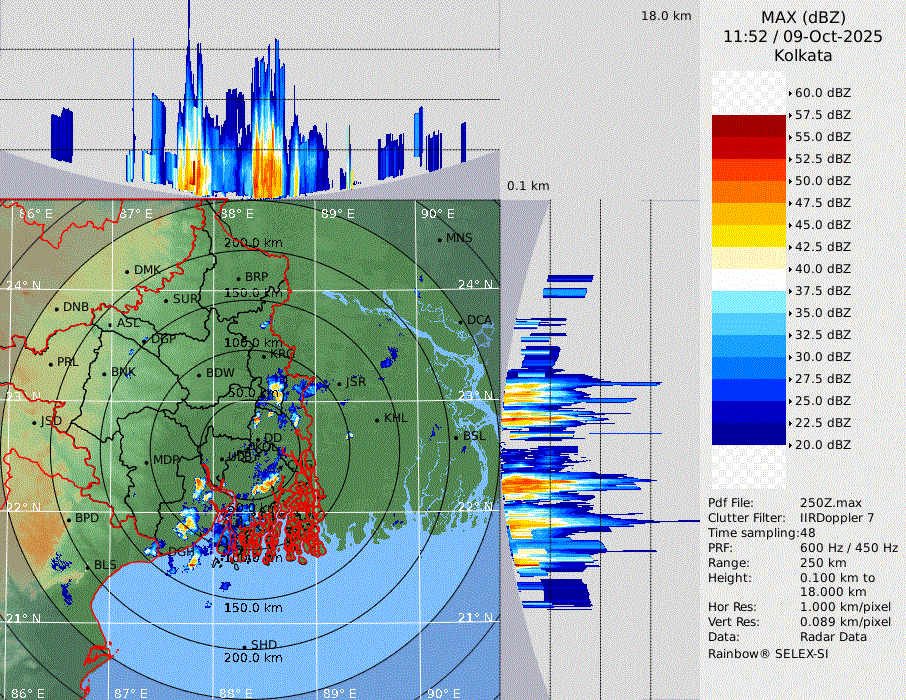The width and height of the screenshot is (906, 700).
Task: Select the BPD station marker
Action: coord(68,520)
